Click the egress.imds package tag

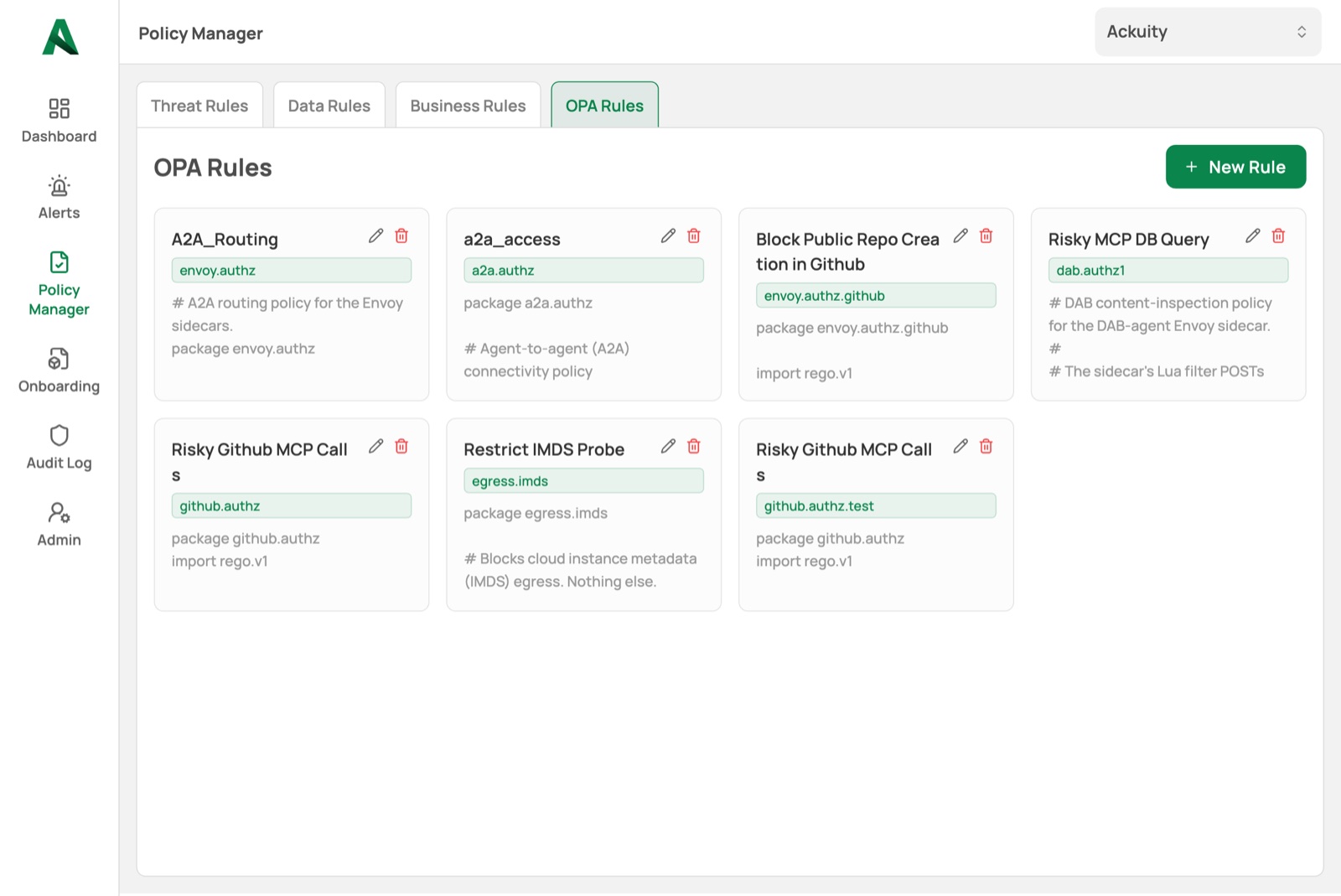[583, 480]
